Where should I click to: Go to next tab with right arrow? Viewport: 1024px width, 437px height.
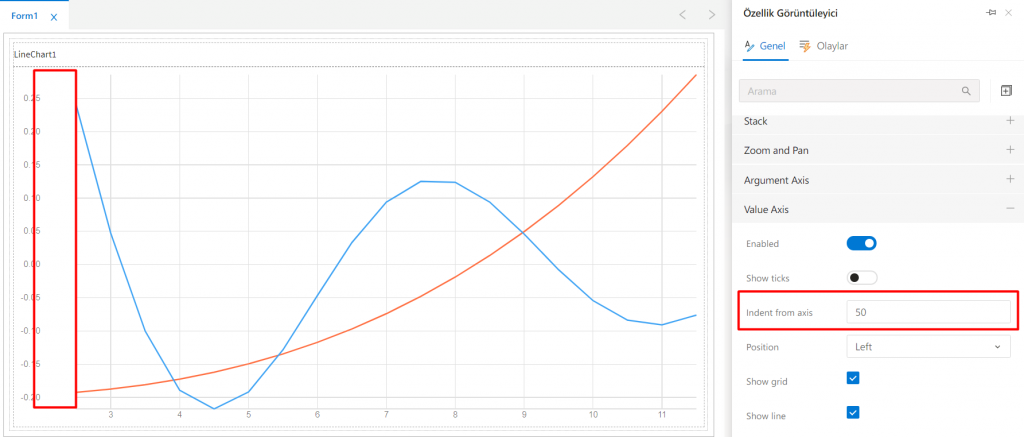pyautogui.click(x=712, y=14)
